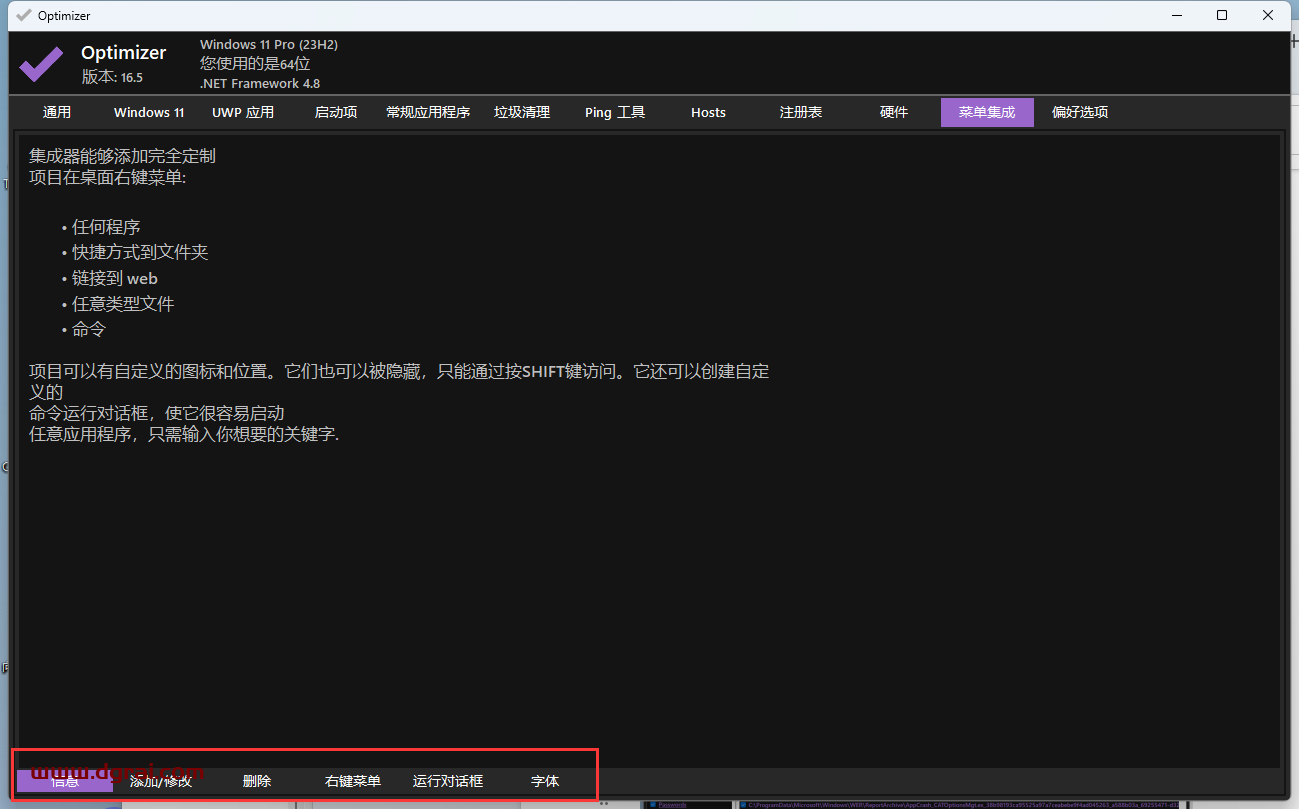Click the .NET Framework 4.8 label

pyautogui.click(x=260, y=84)
